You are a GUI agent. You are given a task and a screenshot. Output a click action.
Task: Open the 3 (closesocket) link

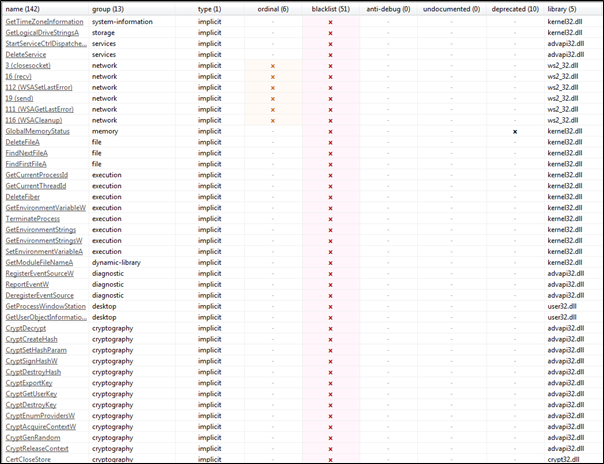[28, 65]
